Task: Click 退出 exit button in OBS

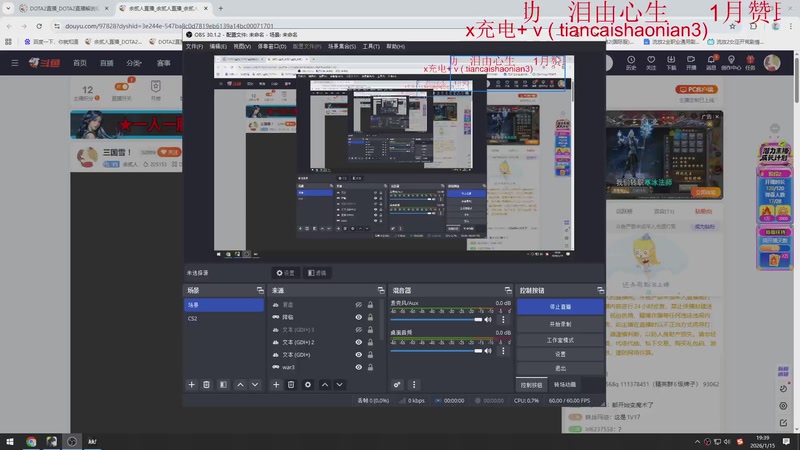Action: click(560, 368)
